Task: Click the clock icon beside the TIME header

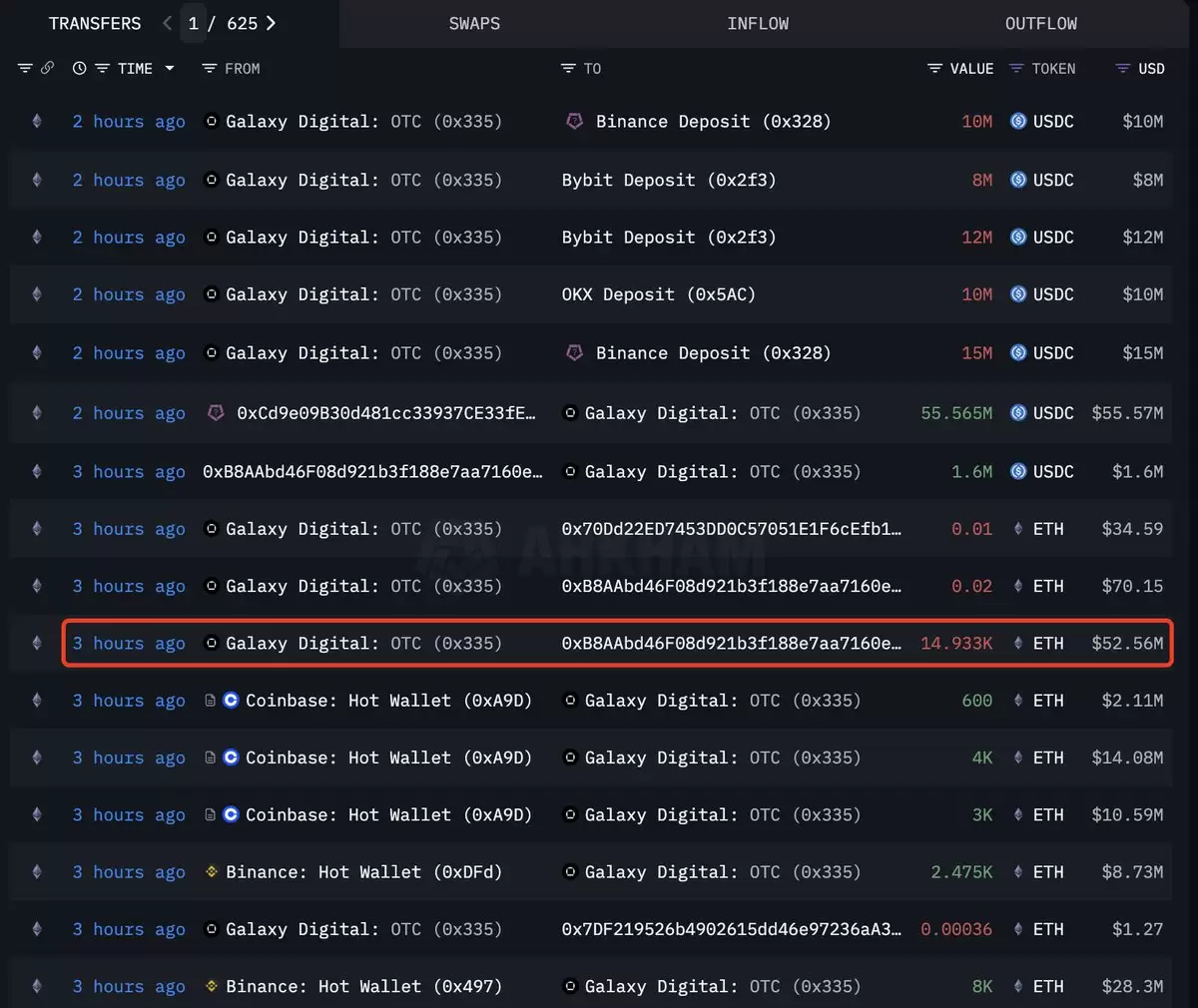Action: pyautogui.click(x=80, y=69)
